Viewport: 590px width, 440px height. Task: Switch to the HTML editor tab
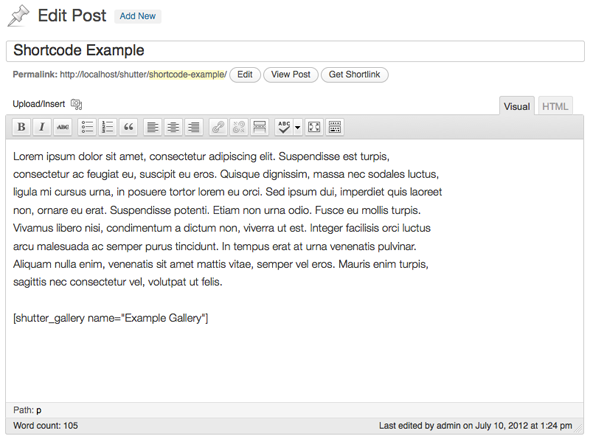(x=555, y=107)
